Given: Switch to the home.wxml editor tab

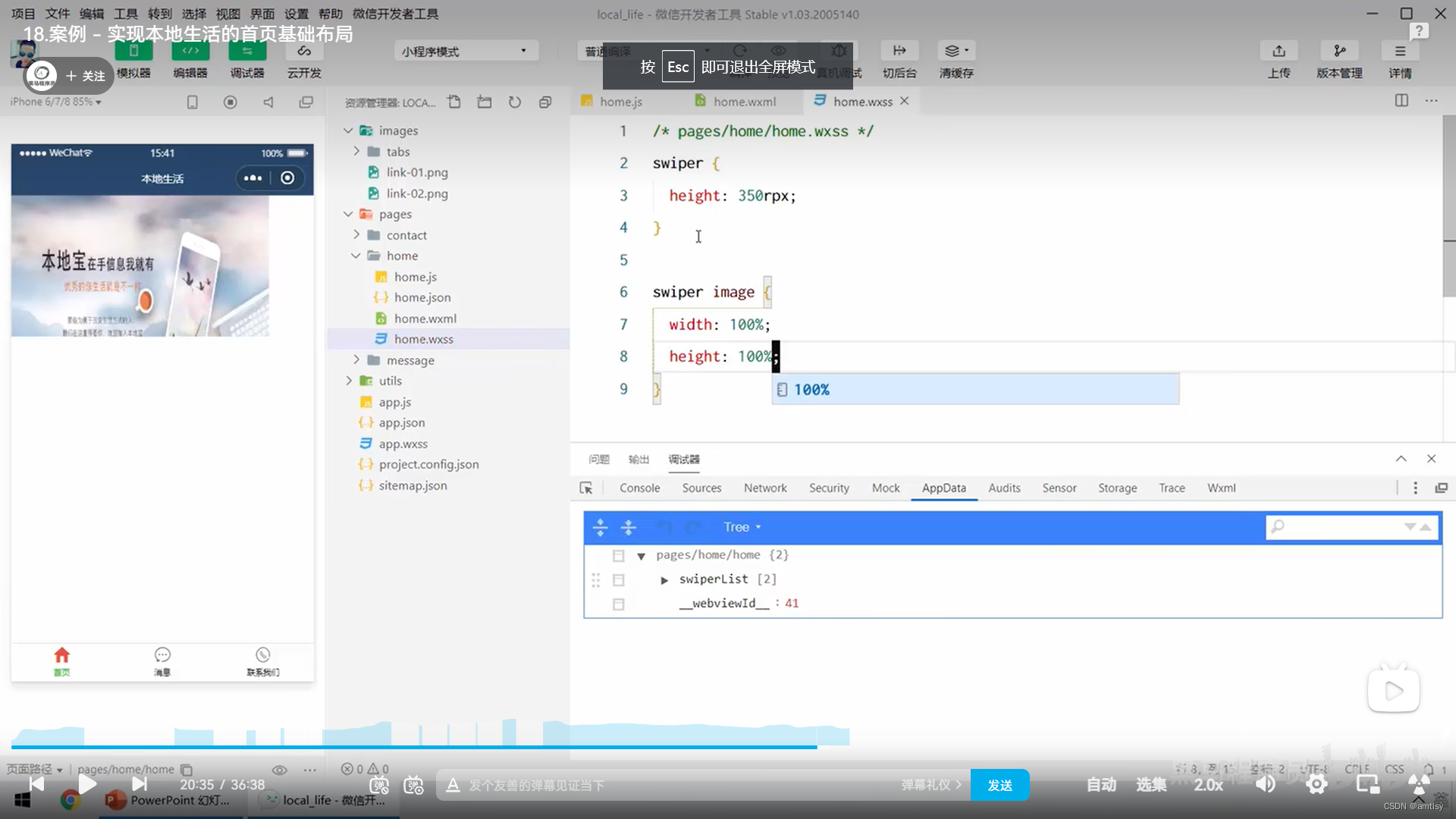Looking at the screenshot, I should 736,102.
